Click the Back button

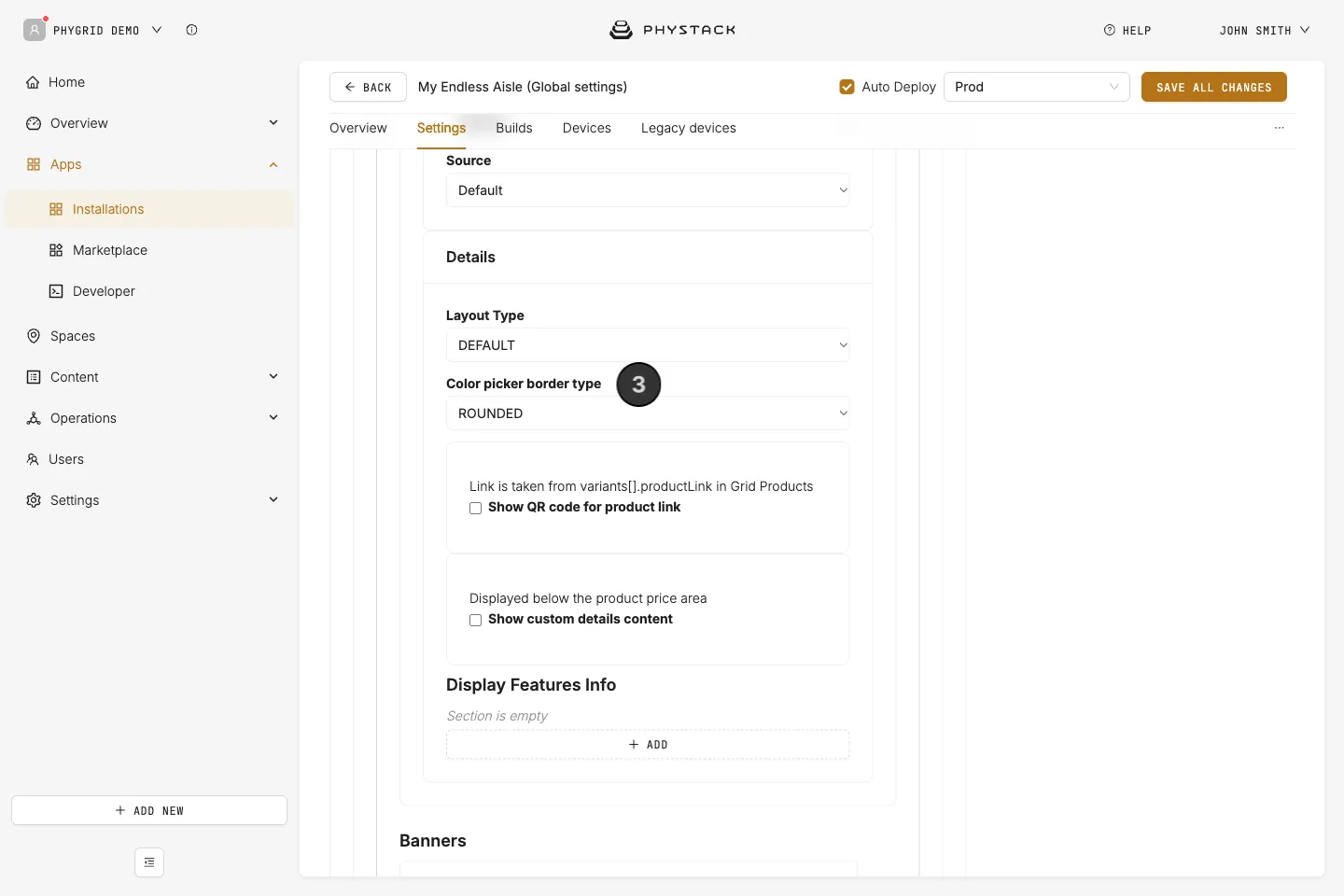click(x=368, y=87)
